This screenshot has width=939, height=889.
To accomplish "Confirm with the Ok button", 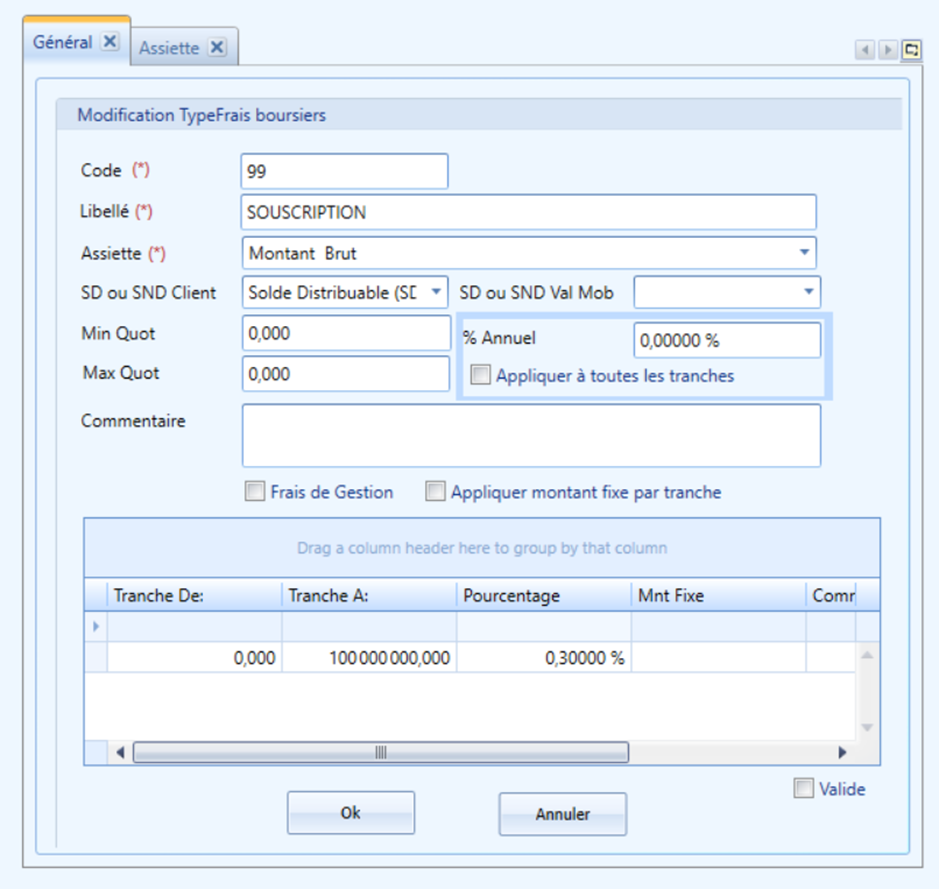I will click(351, 812).
